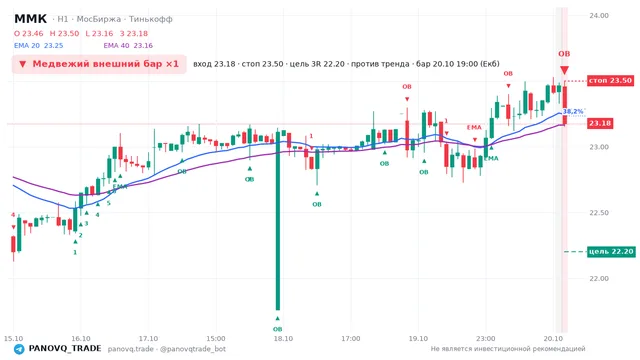The width and height of the screenshot is (640, 360).
Task: Click the 17.10 date axis label
Action: coord(148,339)
